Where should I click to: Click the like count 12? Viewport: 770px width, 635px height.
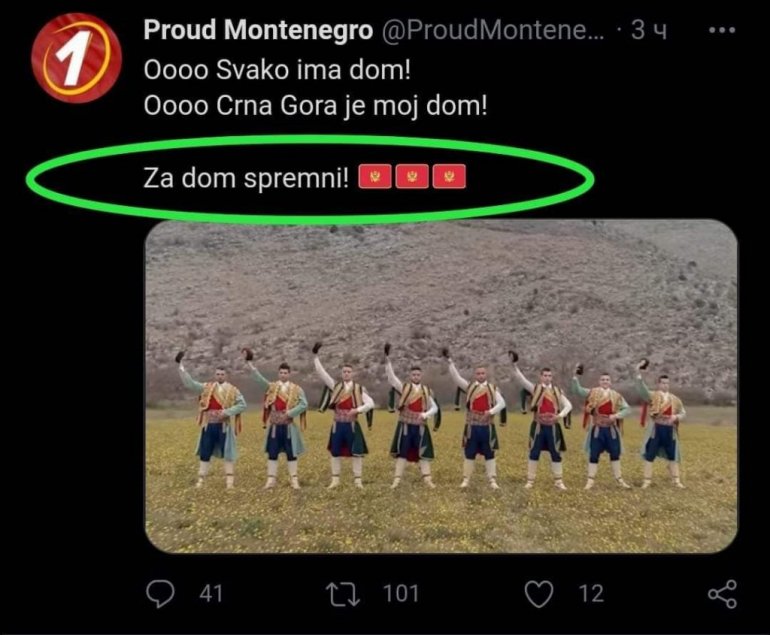pos(591,594)
